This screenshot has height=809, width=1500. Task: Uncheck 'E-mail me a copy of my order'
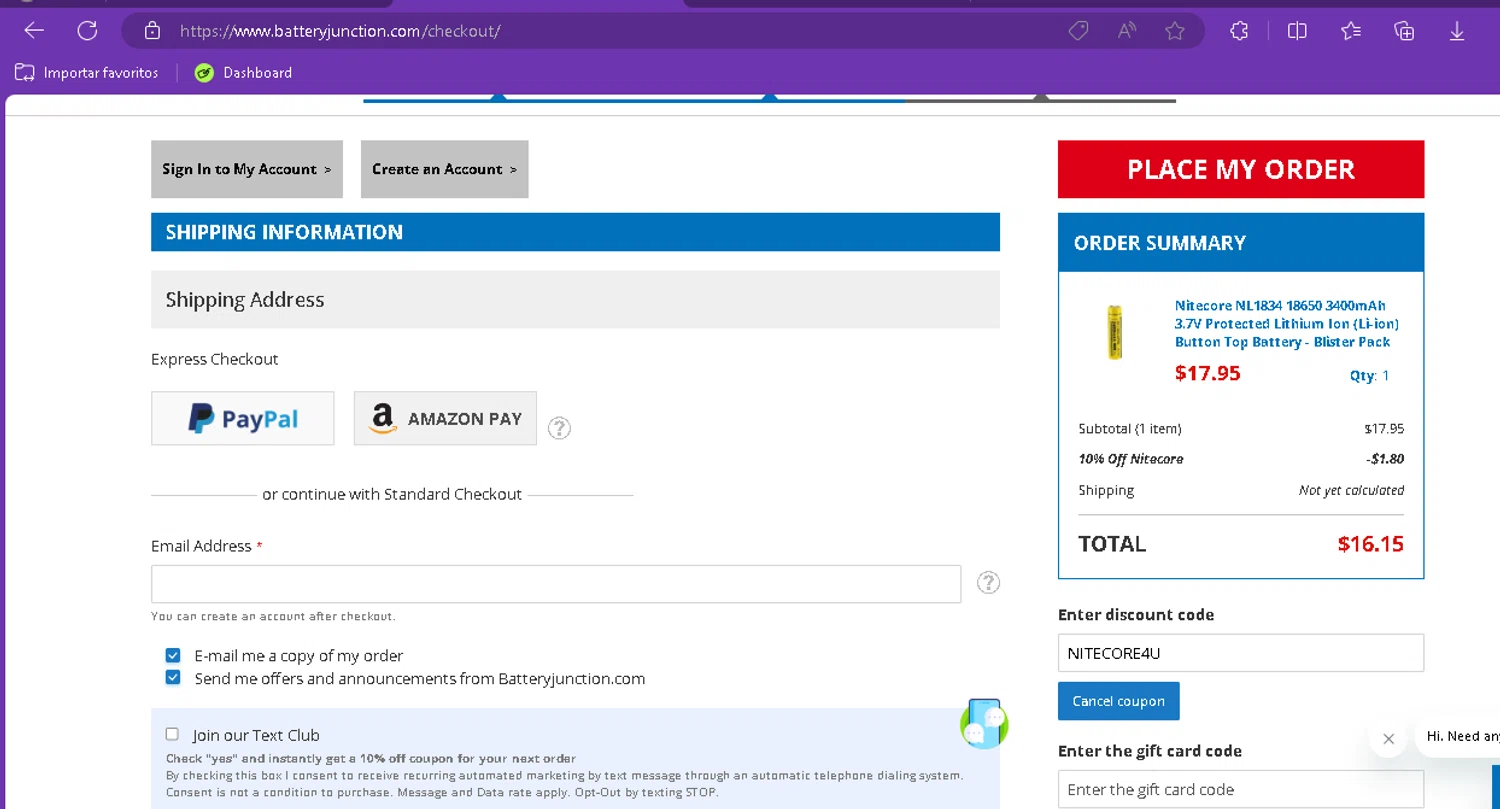(173, 656)
